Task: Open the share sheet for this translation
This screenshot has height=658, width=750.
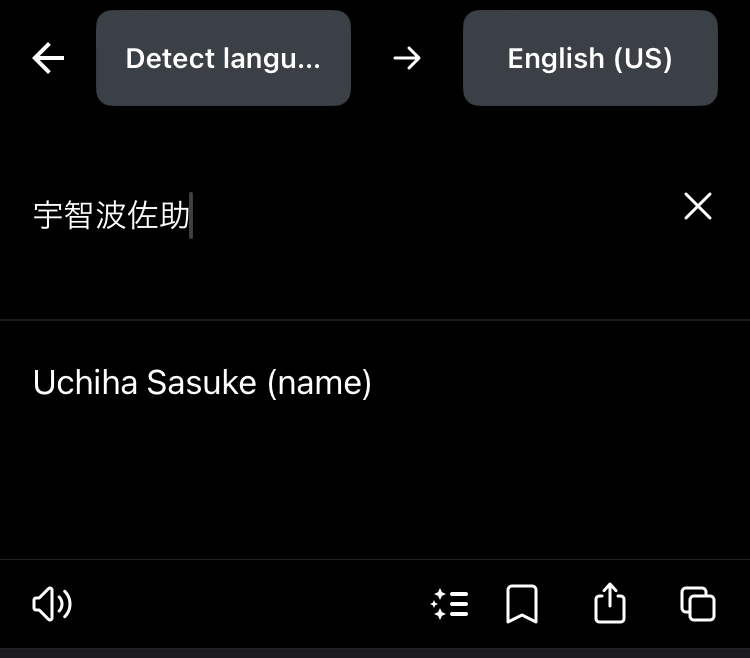Action: click(609, 603)
